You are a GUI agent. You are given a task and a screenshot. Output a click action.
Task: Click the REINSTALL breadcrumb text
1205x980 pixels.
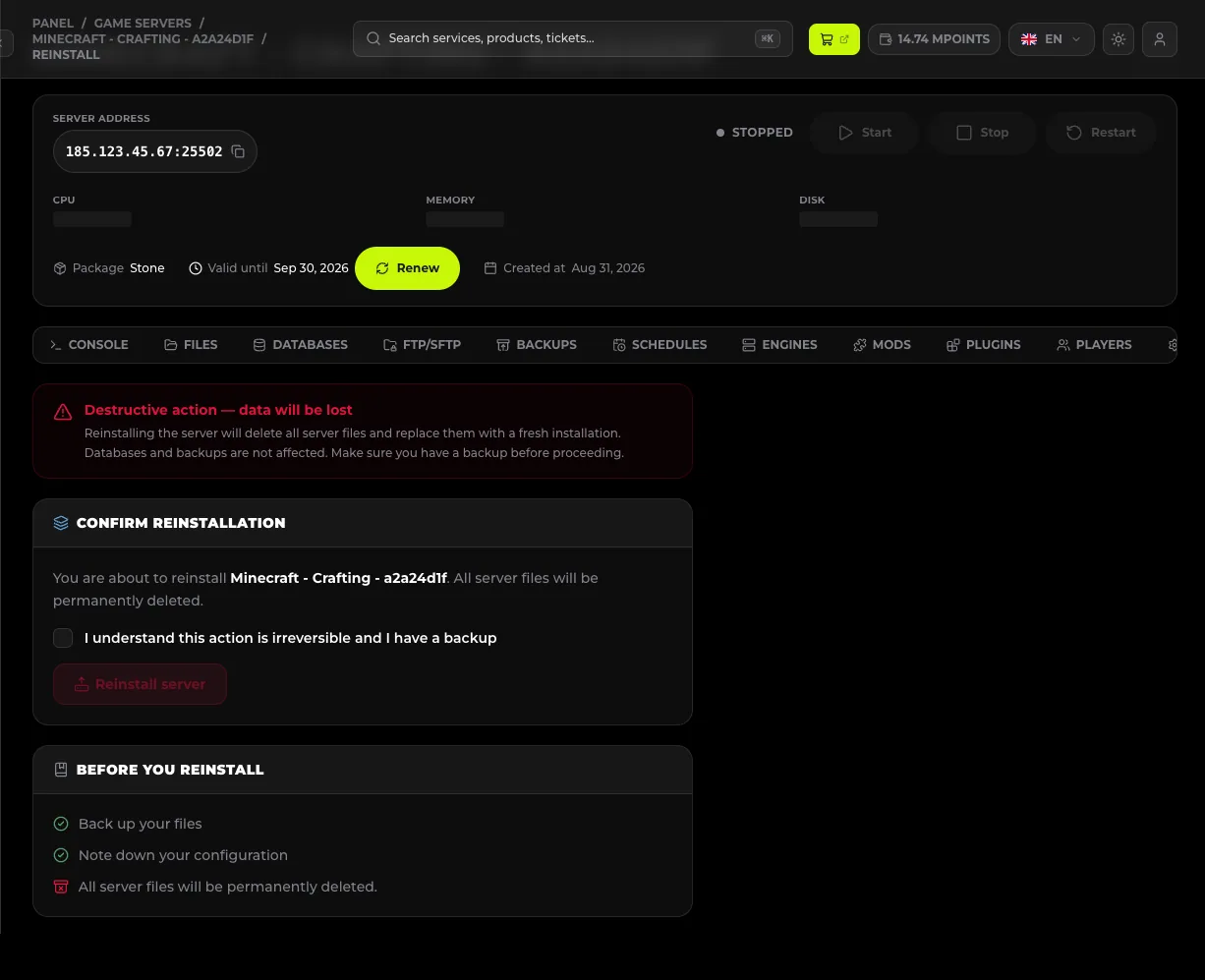click(66, 55)
